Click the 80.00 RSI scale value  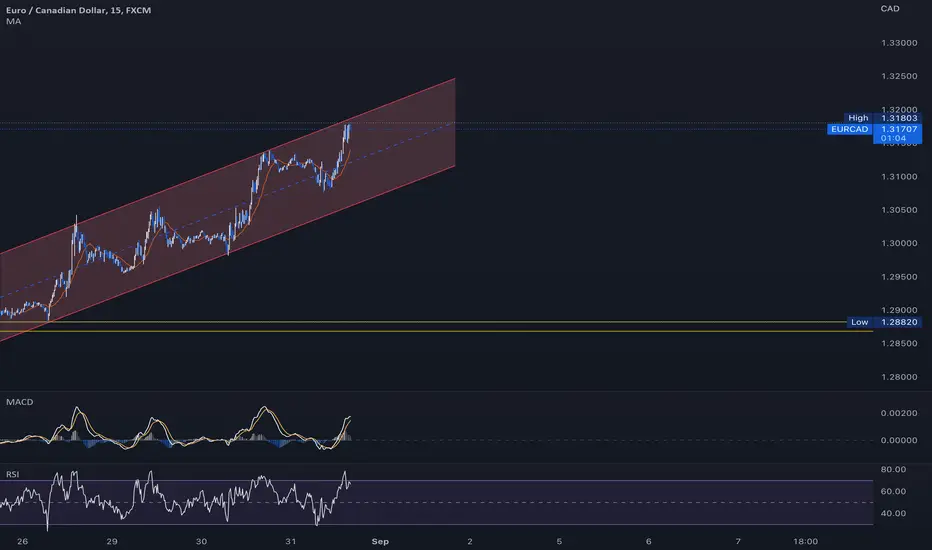(x=893, y=469)
